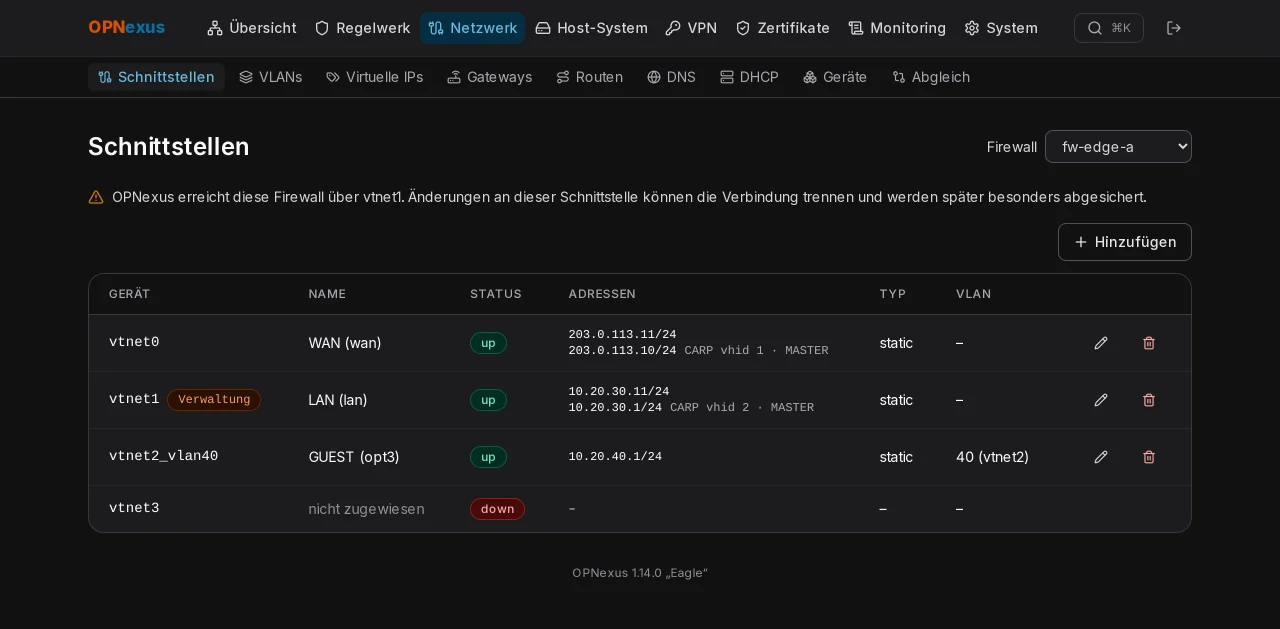
Task: Open the Virtuelle IPs tab
Action: coord(375,77)
